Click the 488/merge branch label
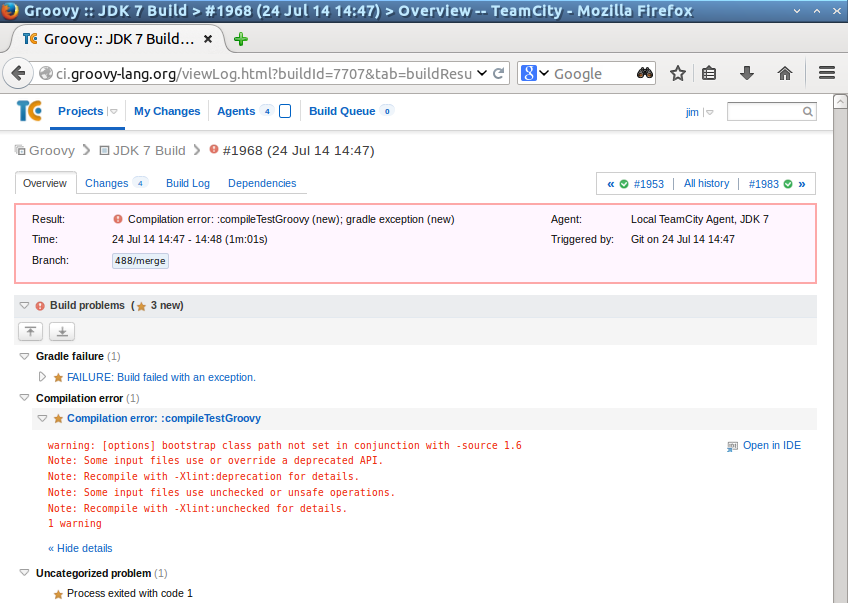 tap(140, 261)
